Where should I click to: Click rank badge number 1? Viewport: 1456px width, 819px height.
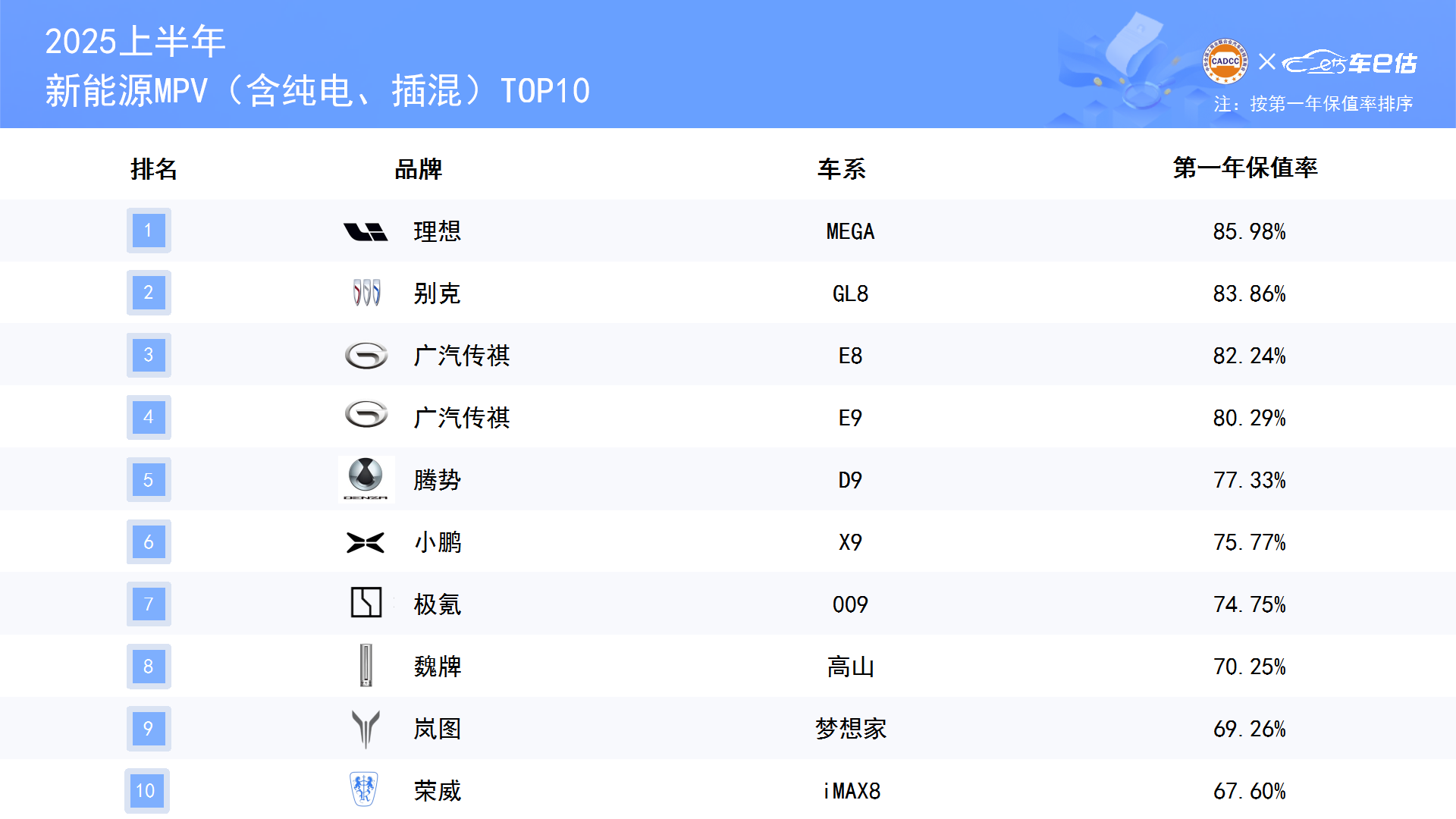point(149,230)
